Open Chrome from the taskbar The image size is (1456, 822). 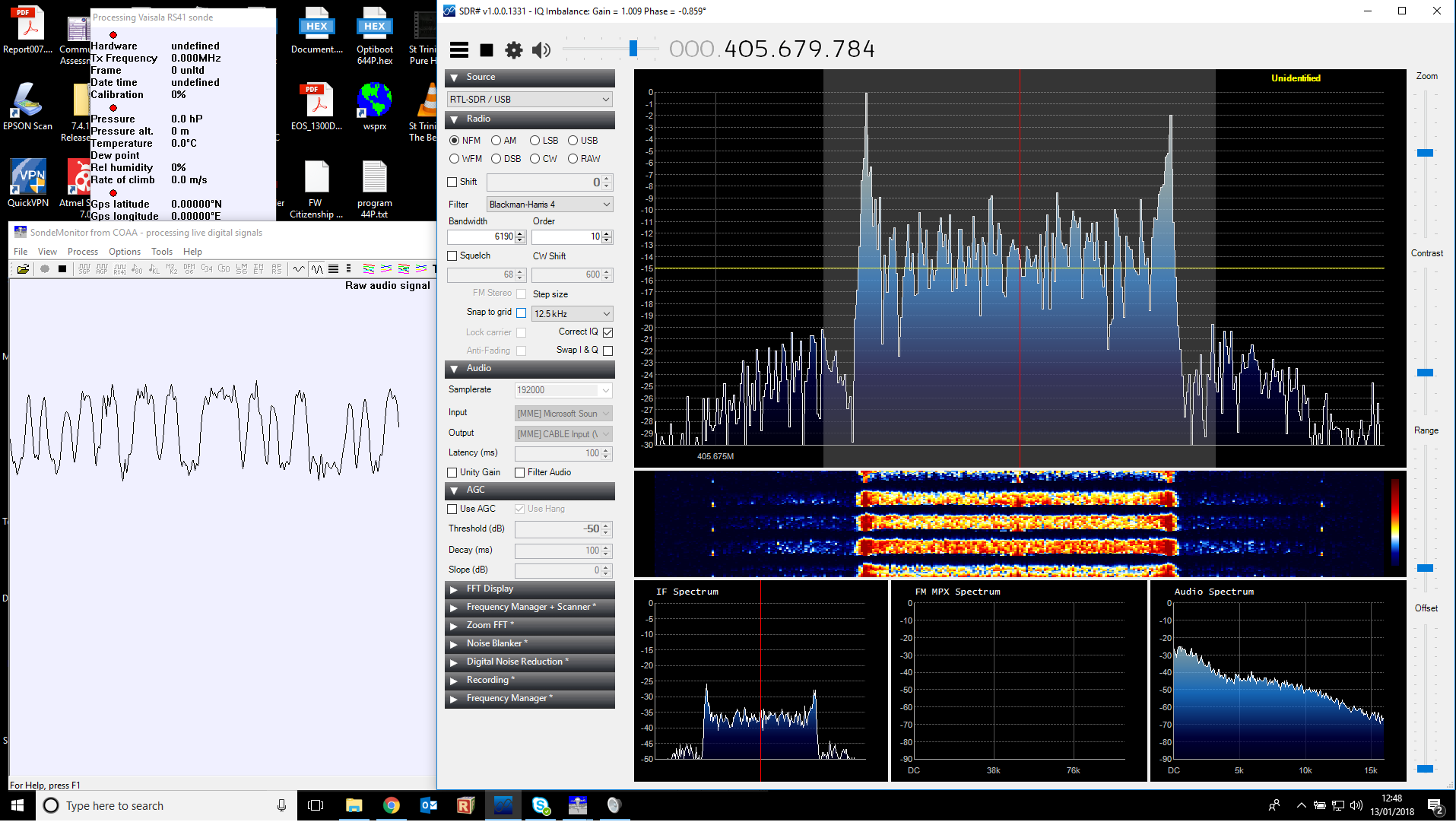[391, 806]
